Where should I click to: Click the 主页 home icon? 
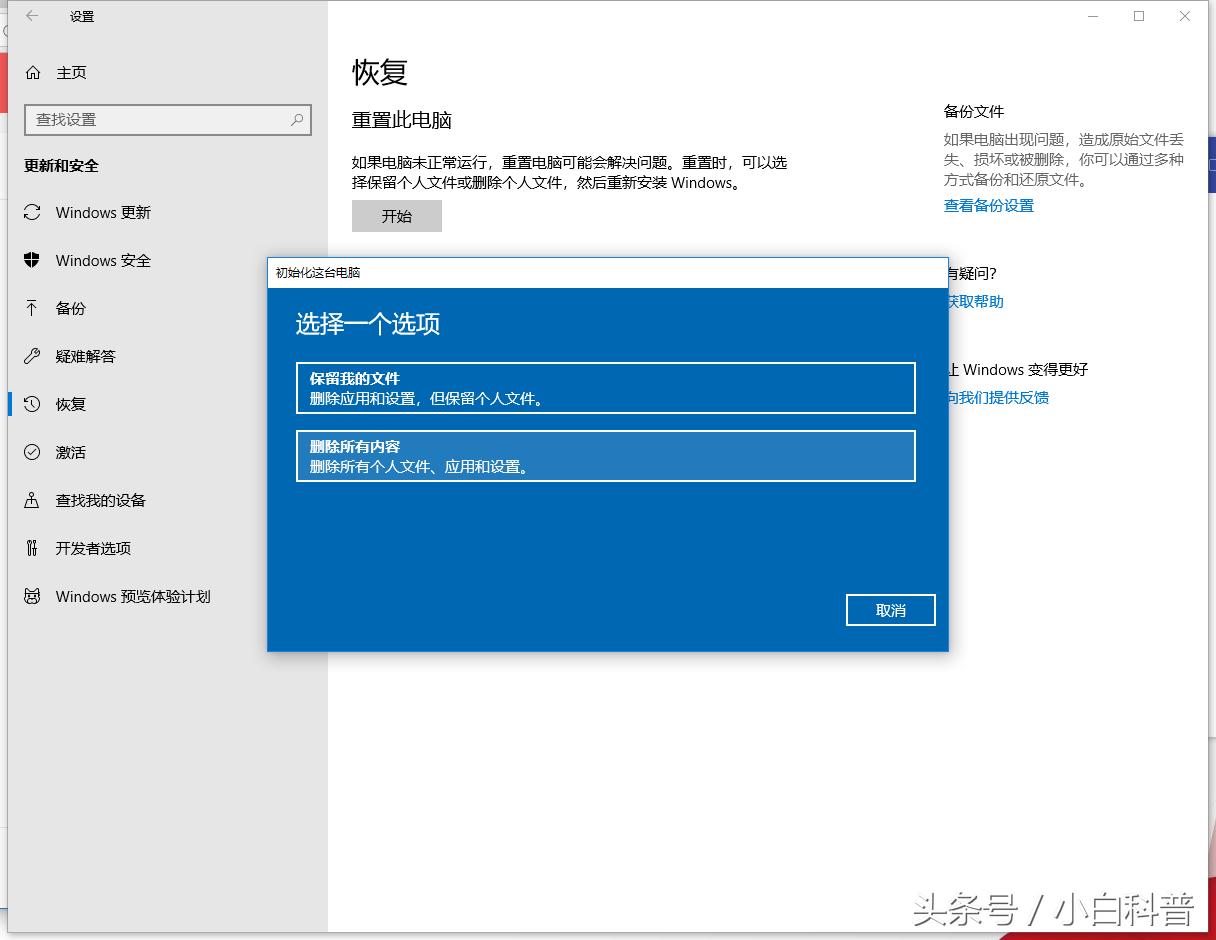(x=35, y=72)
